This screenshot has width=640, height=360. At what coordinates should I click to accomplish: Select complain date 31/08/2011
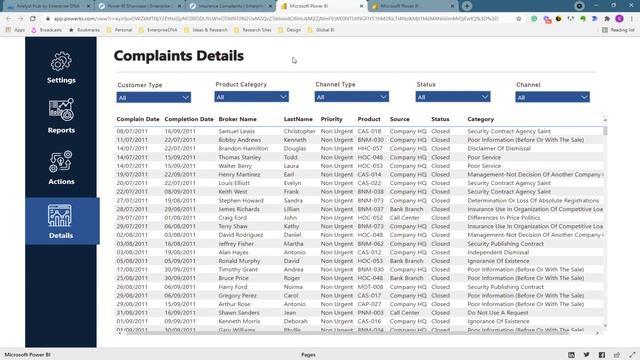pos(132,313)
